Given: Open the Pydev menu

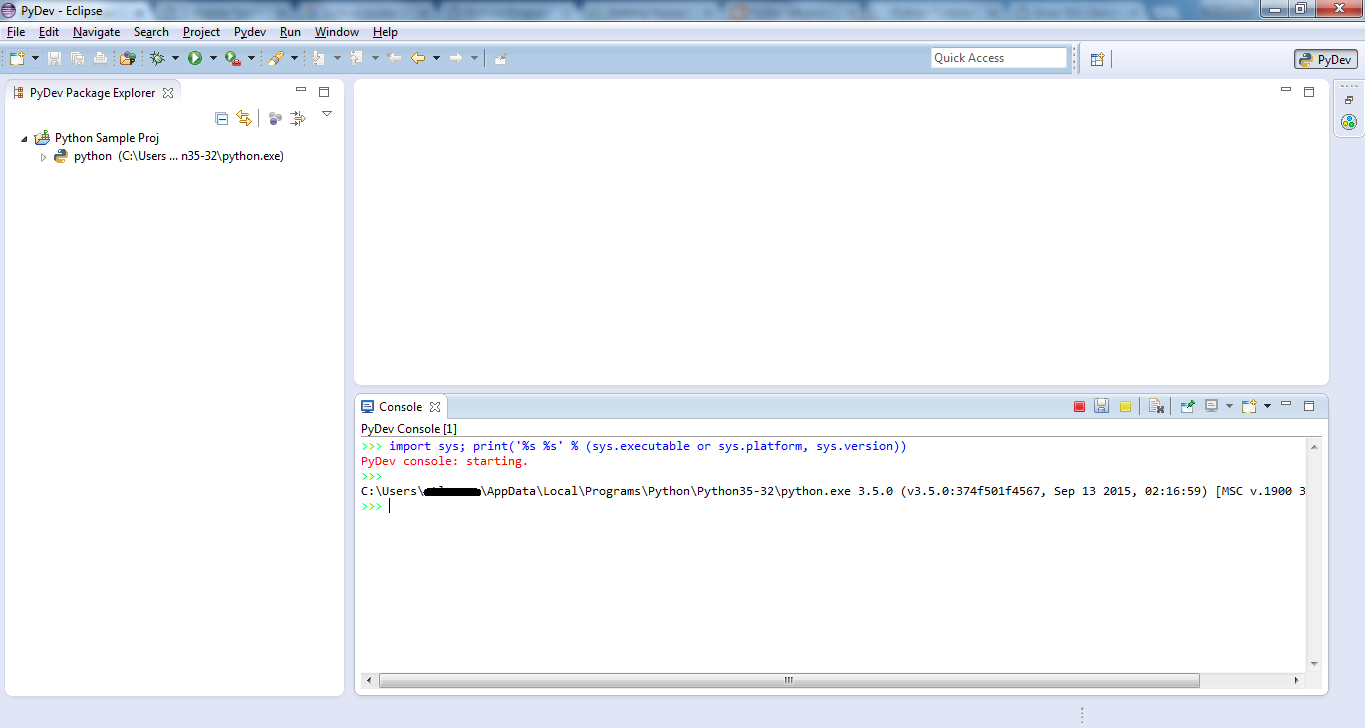Looking at the screenshot, I should click(250, 32).
